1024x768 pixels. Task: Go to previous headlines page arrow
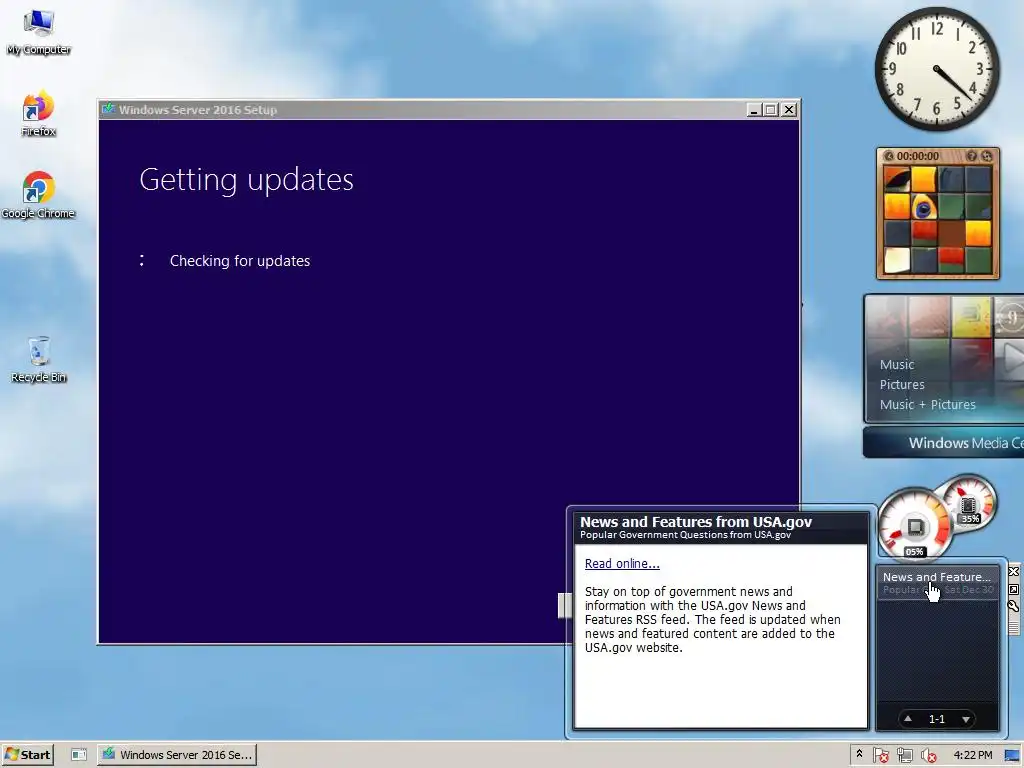(x=908, y=718)
